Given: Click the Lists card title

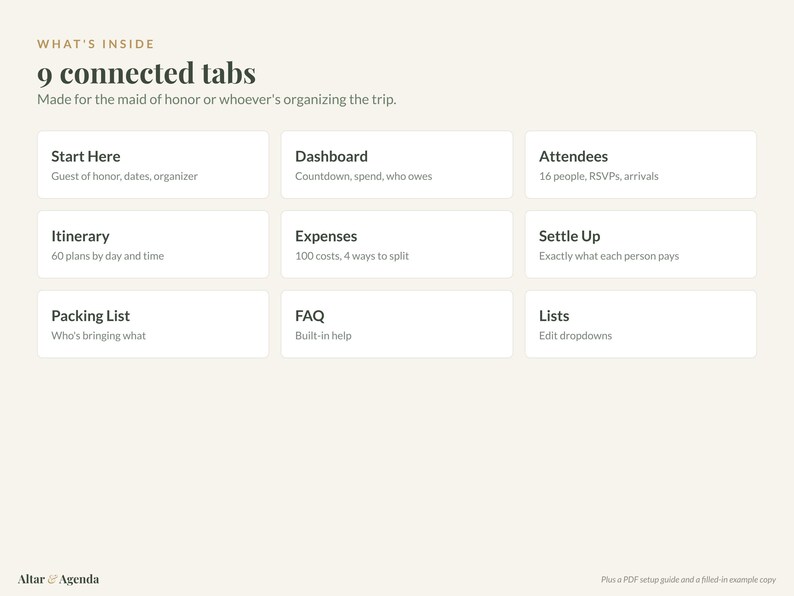Looking at the screenshot, I should (x=554, y=316).
